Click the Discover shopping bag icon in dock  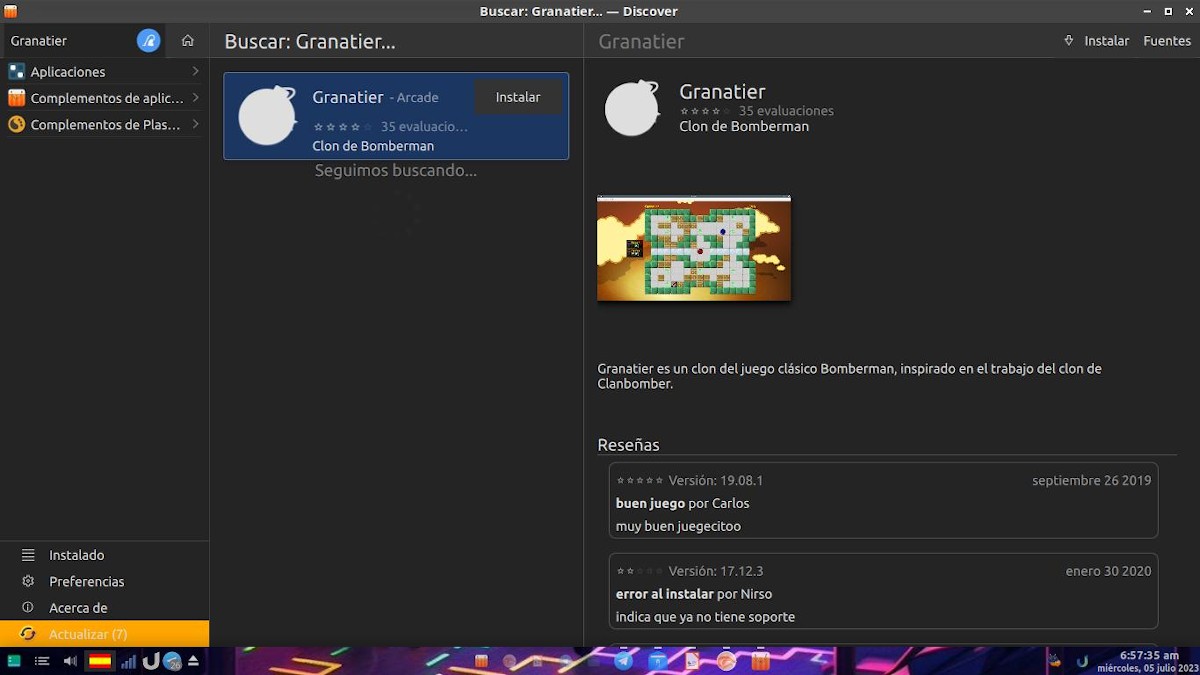(x=761, y=661)
